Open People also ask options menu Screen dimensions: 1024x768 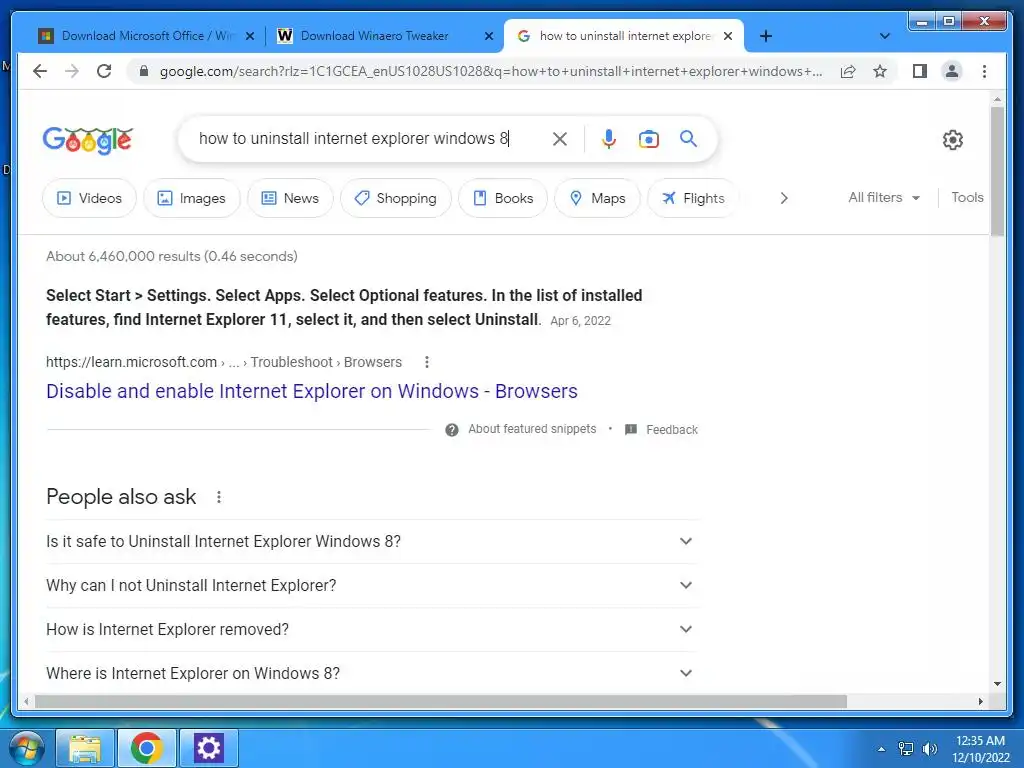tap(219, 497)
